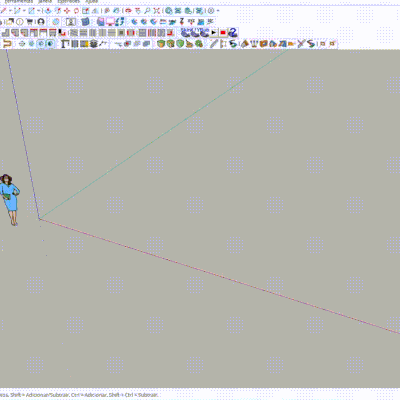Select the Rotate tool
The height and width of the screenshot is (400, 400).
pyautogui.click(x=76, y=11)
